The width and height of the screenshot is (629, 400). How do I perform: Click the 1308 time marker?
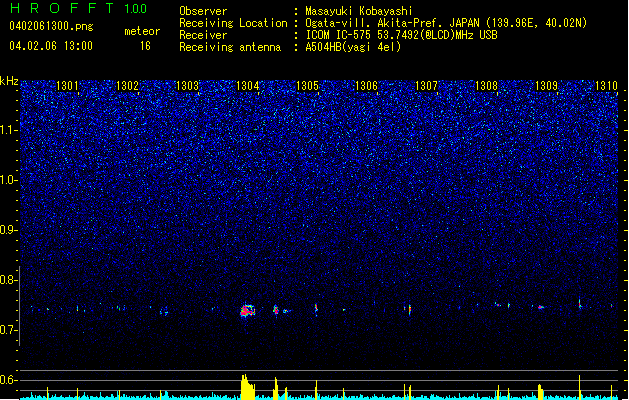[x=486, y=86]
